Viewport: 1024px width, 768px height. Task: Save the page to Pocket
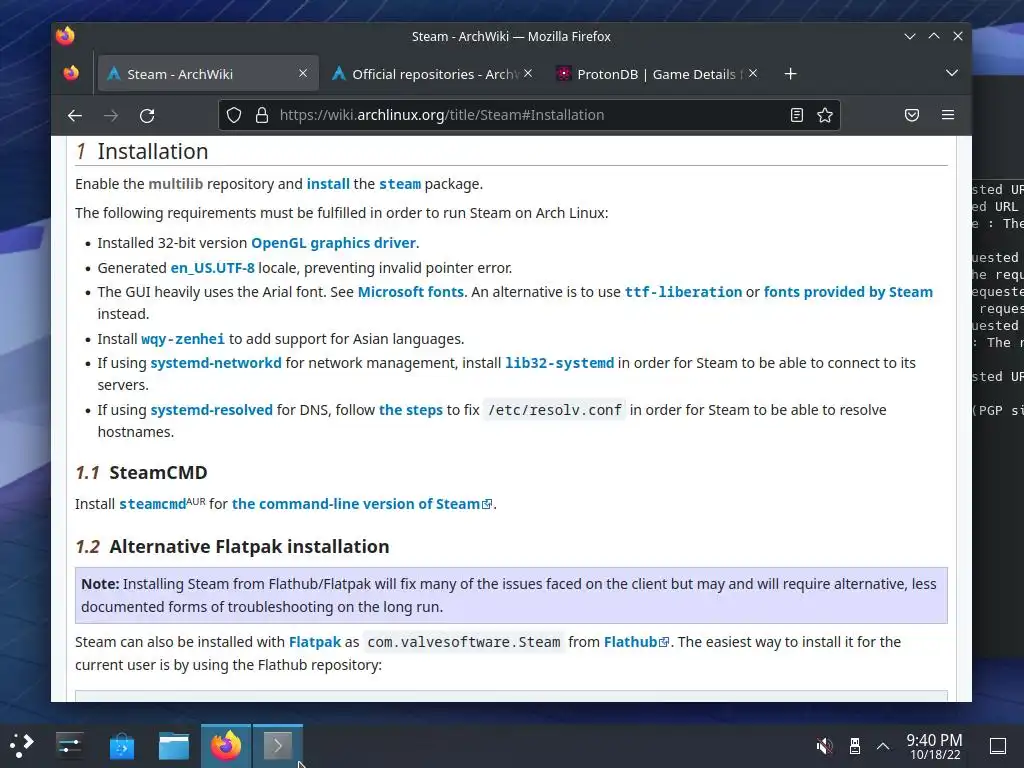(x=912, y=116)
